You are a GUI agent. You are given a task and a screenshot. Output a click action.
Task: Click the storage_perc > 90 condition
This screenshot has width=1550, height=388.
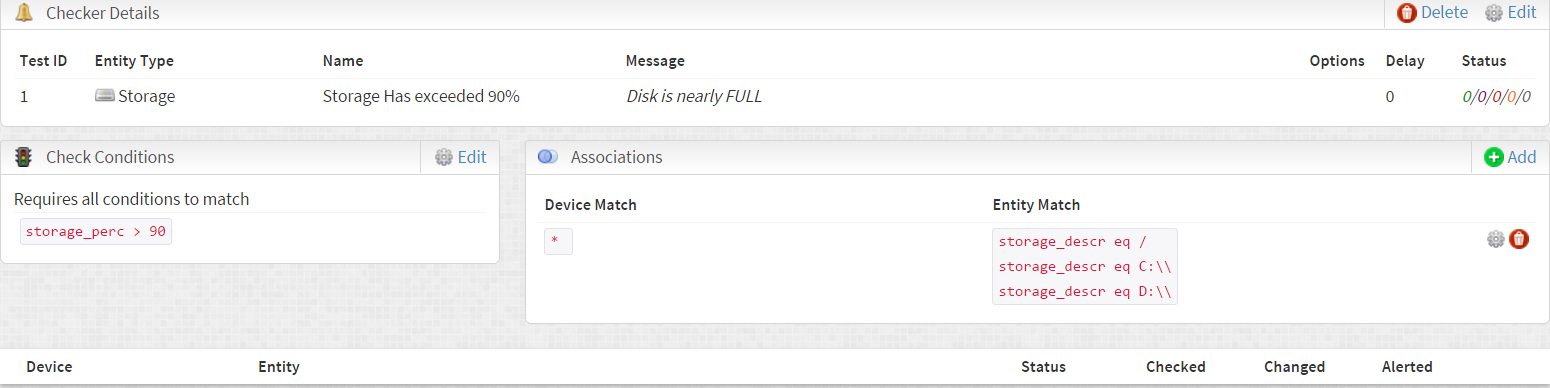point(96,232)
